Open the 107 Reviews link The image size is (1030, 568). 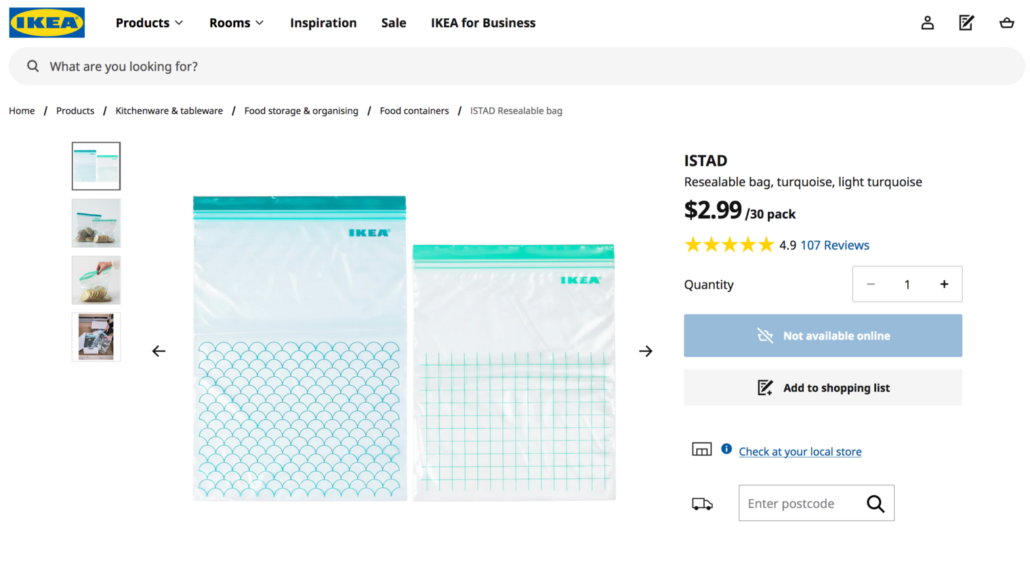pyautogui.click(x=834, y=246)
